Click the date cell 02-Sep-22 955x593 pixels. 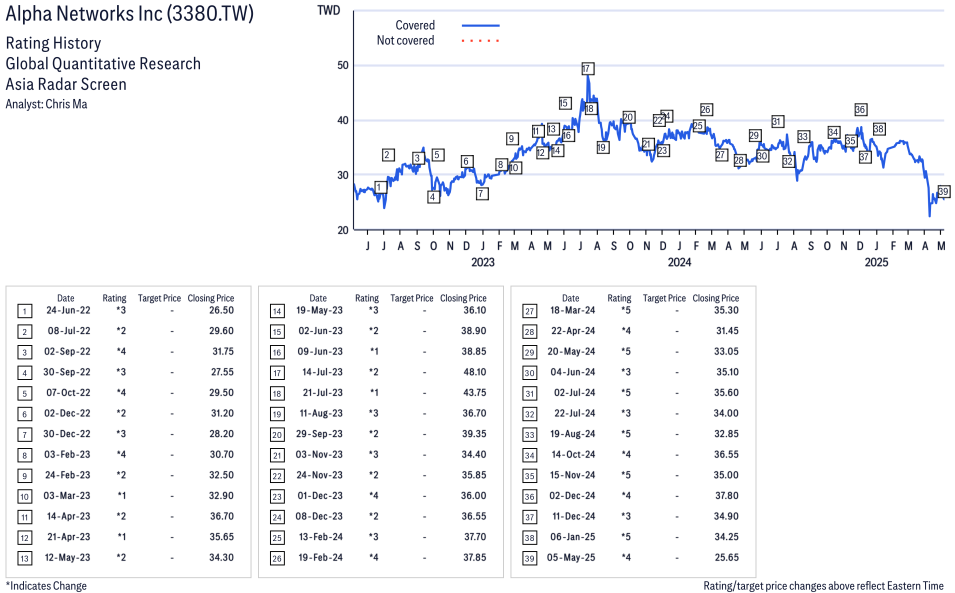coord(67,352)
